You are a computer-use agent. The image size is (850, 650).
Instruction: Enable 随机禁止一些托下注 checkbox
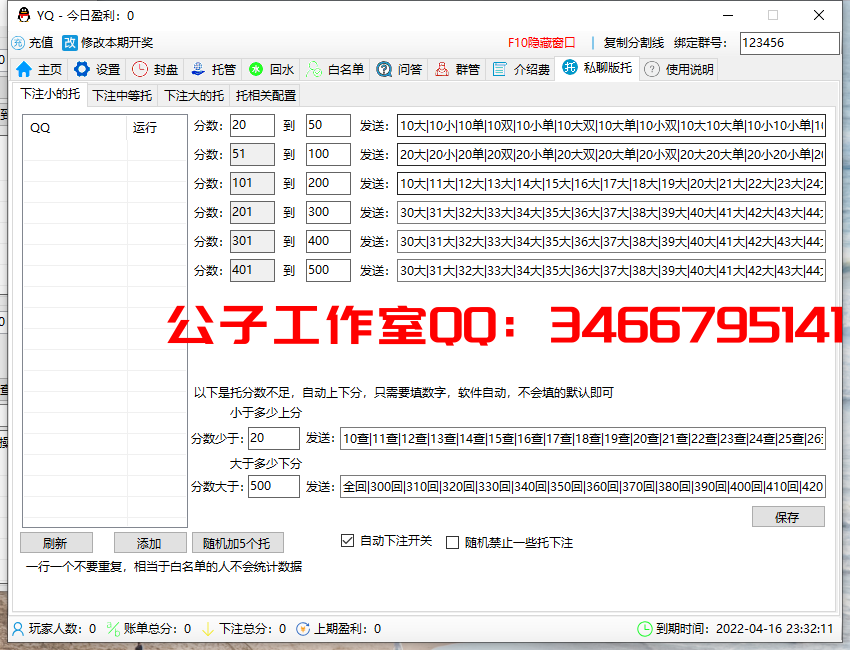[x=452, y=543]
